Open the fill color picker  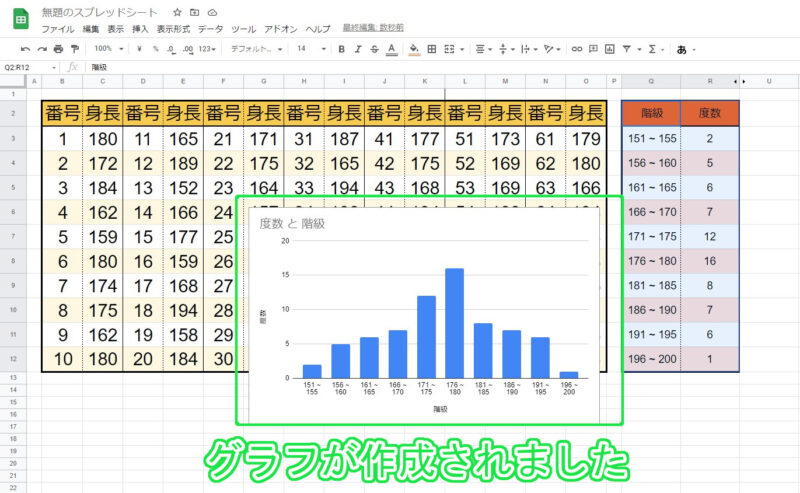point(414,49)
